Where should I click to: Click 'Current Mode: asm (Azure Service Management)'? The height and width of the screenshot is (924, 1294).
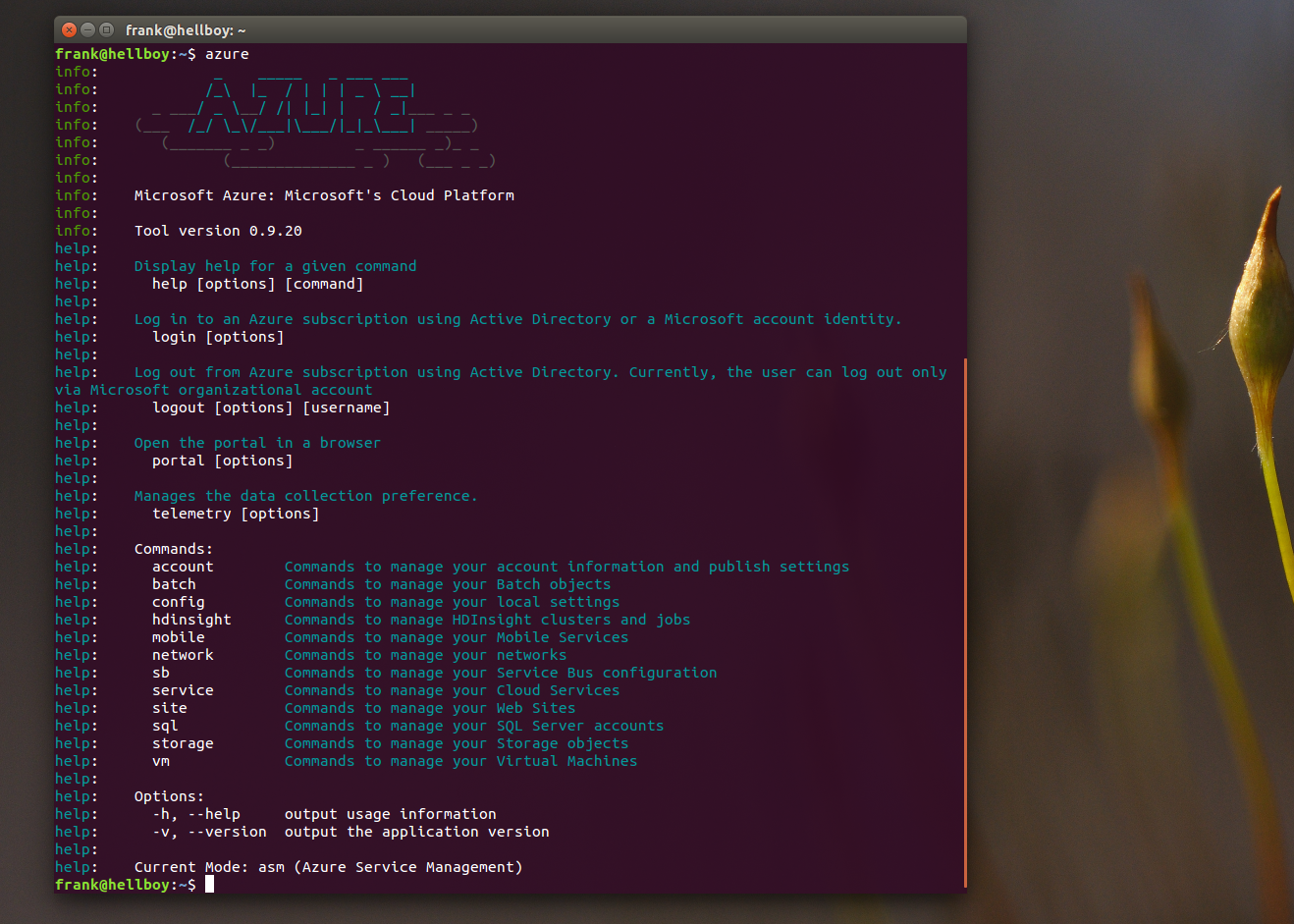328,867
